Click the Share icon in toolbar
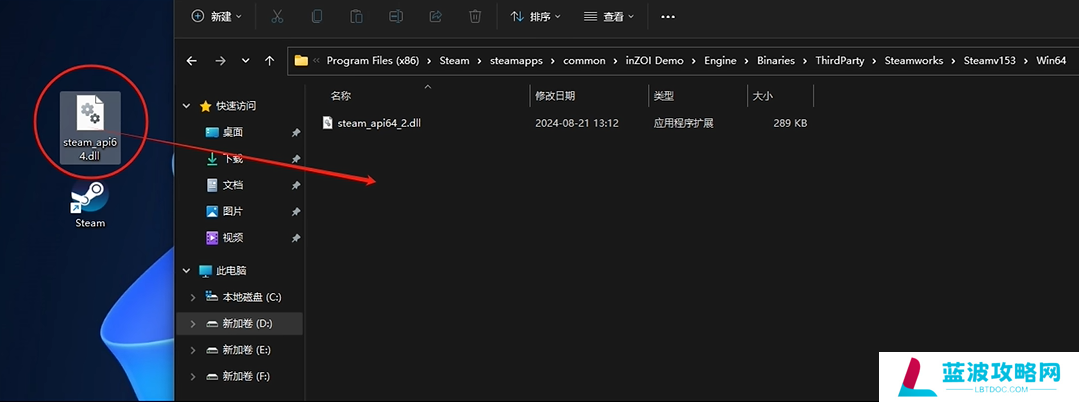This screenshot has width=1079, height=402. click(x=436, y=17)
